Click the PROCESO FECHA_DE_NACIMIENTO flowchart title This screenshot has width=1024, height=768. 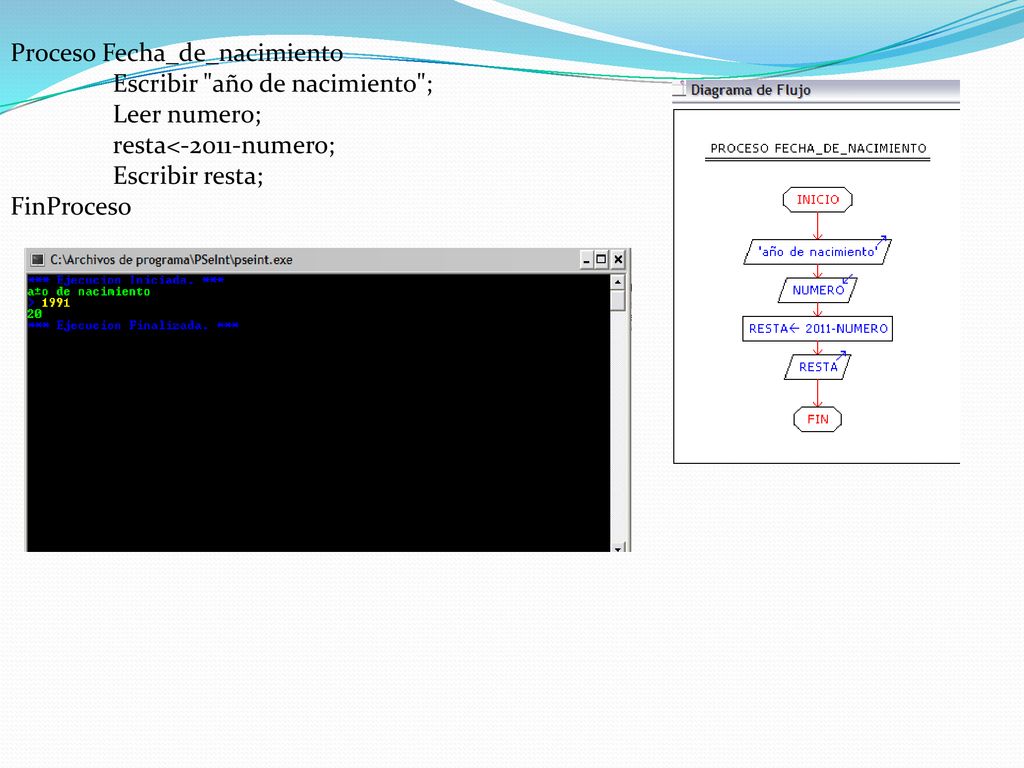(x=818, y=148)
